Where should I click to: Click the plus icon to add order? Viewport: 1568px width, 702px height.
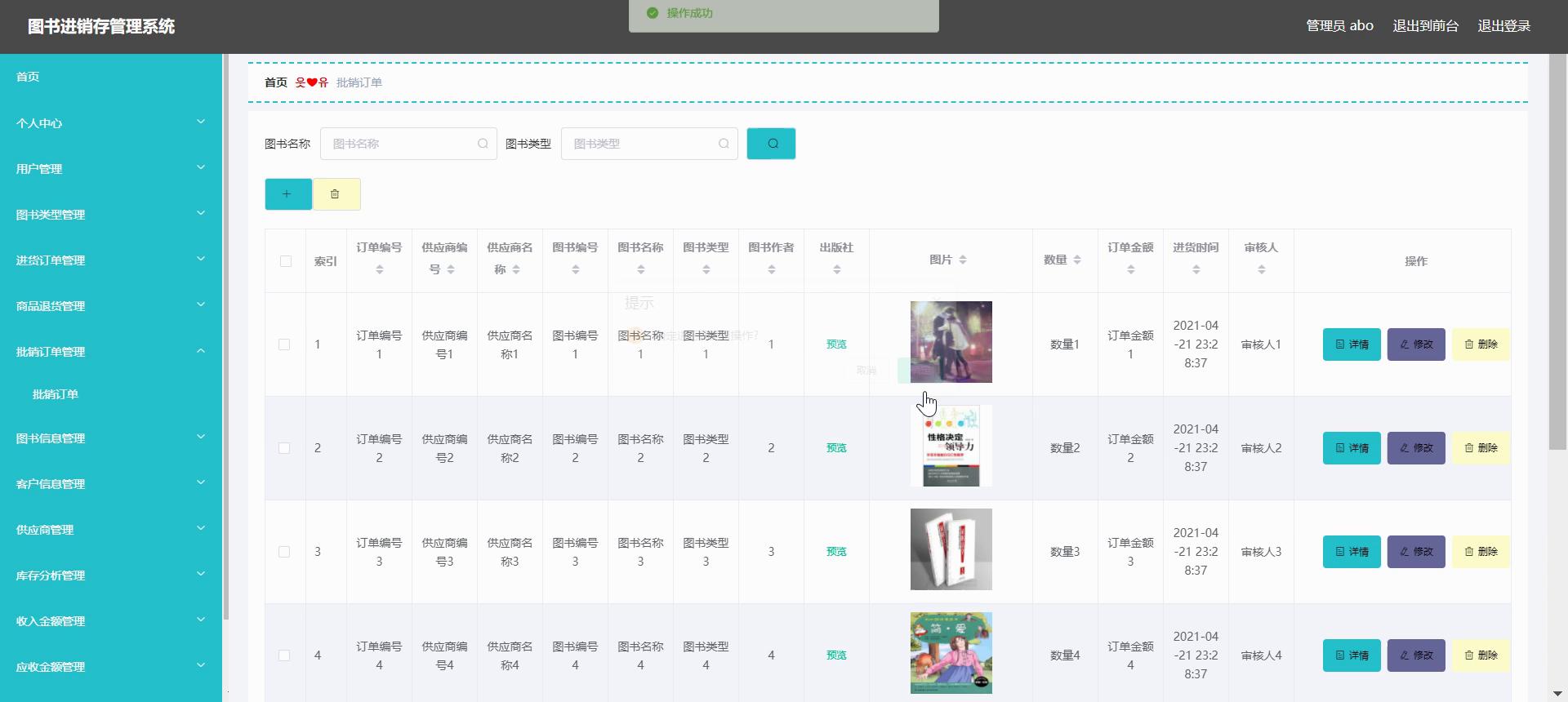287,194
